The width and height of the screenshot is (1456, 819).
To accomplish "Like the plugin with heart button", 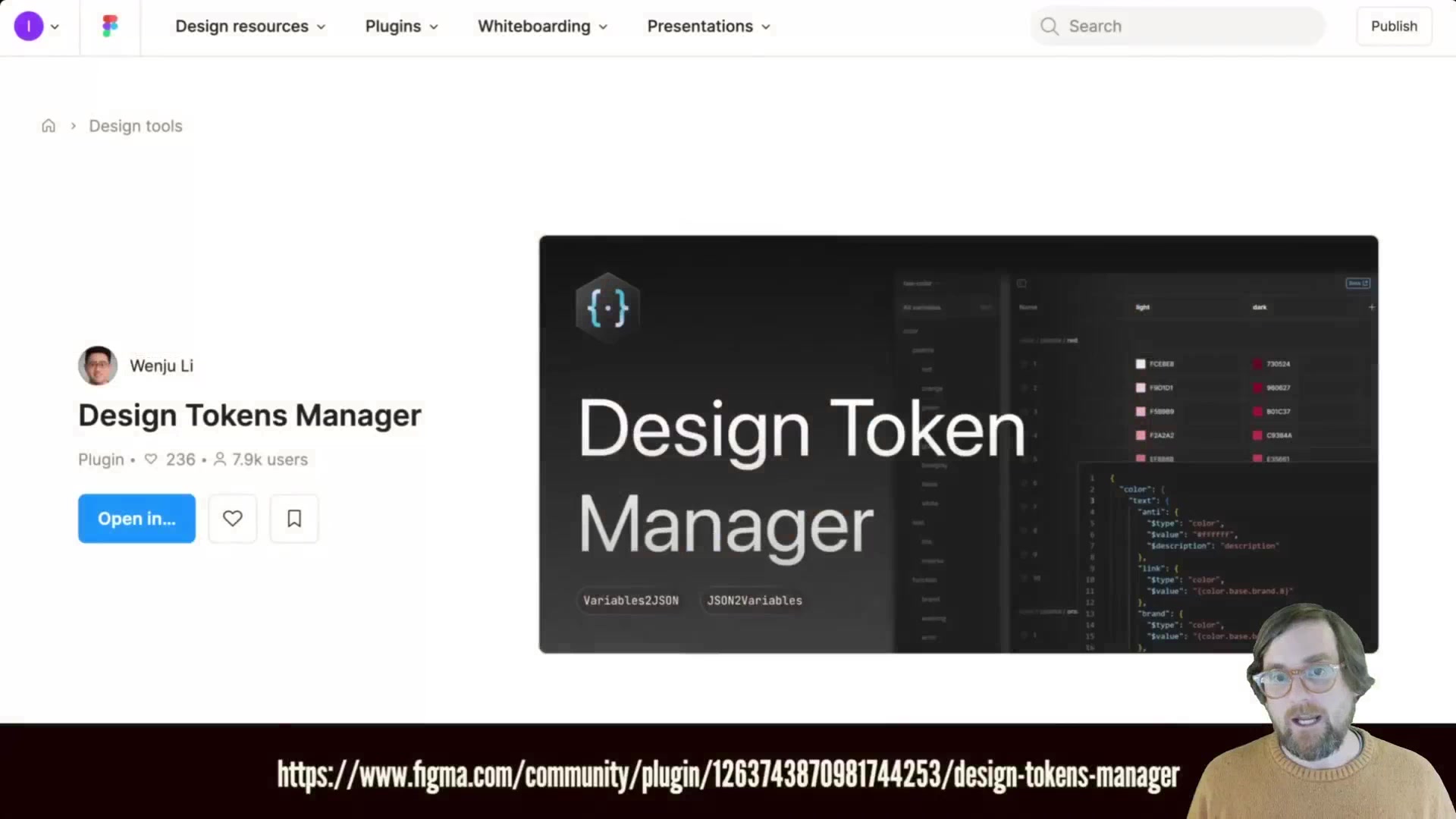I will pos(233,519).
